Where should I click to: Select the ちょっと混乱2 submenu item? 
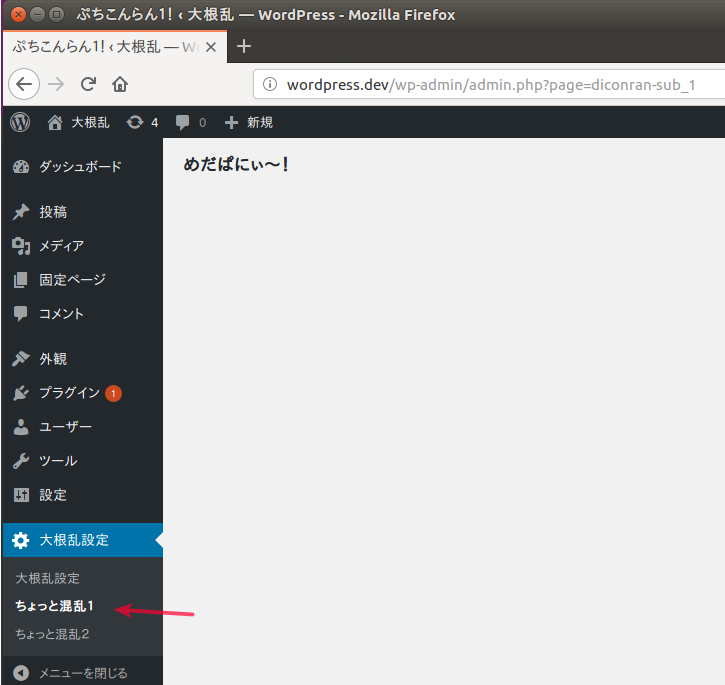52,634
